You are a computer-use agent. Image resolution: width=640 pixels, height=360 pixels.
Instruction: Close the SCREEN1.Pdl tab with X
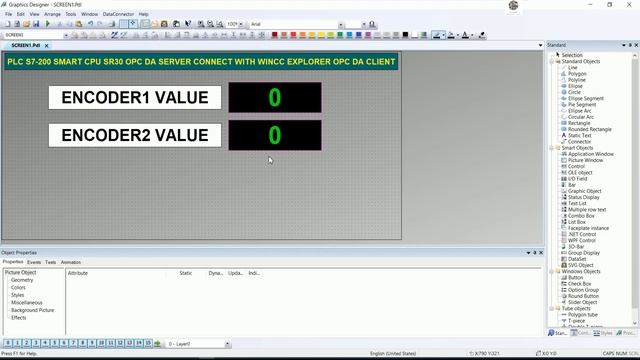click(47, 46)
